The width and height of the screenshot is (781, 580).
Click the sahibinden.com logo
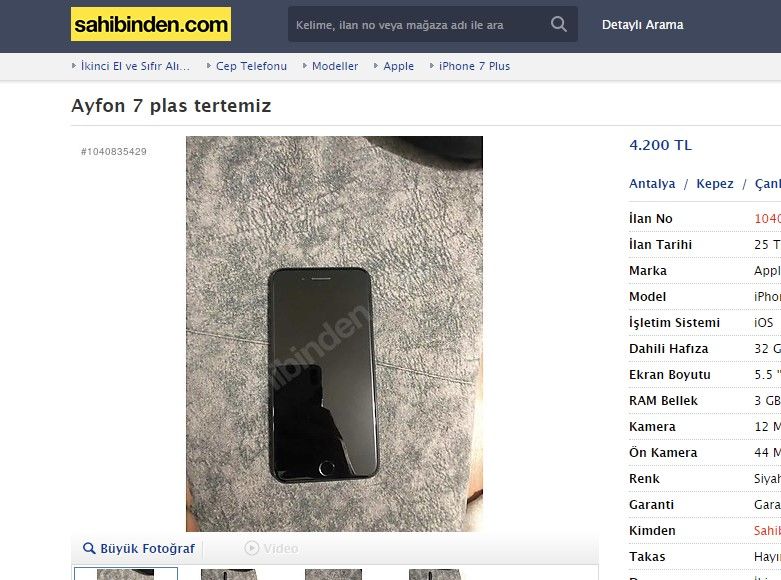[151, 24]
